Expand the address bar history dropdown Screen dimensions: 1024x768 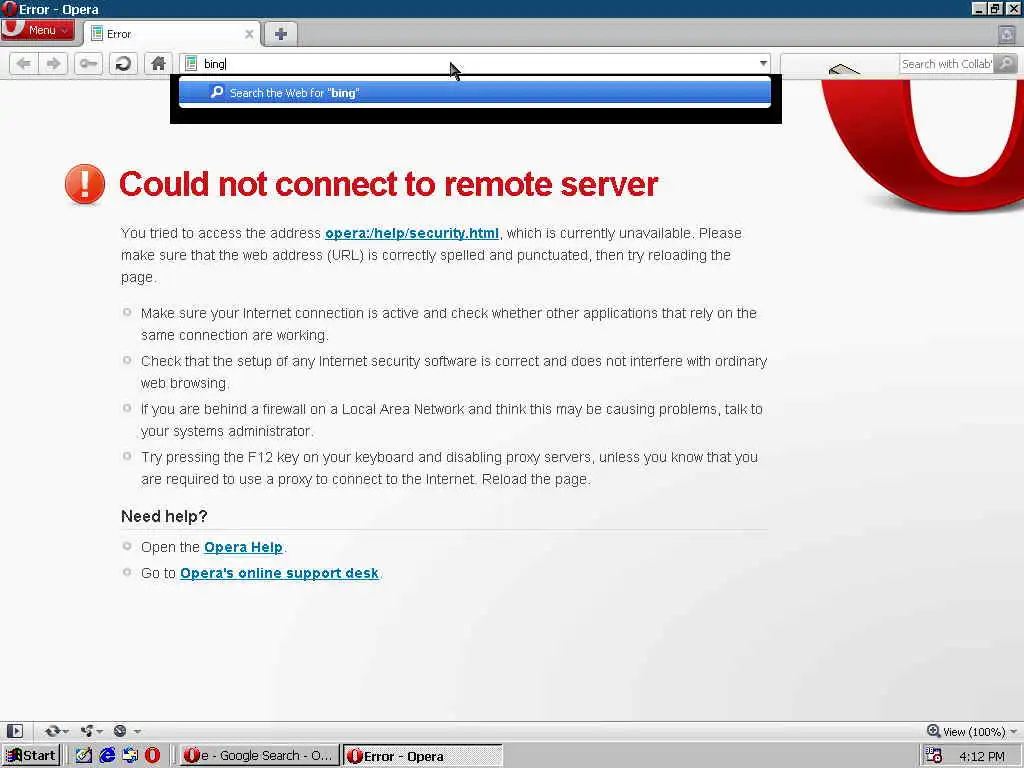pyautogui.click(x=763, y=63)
